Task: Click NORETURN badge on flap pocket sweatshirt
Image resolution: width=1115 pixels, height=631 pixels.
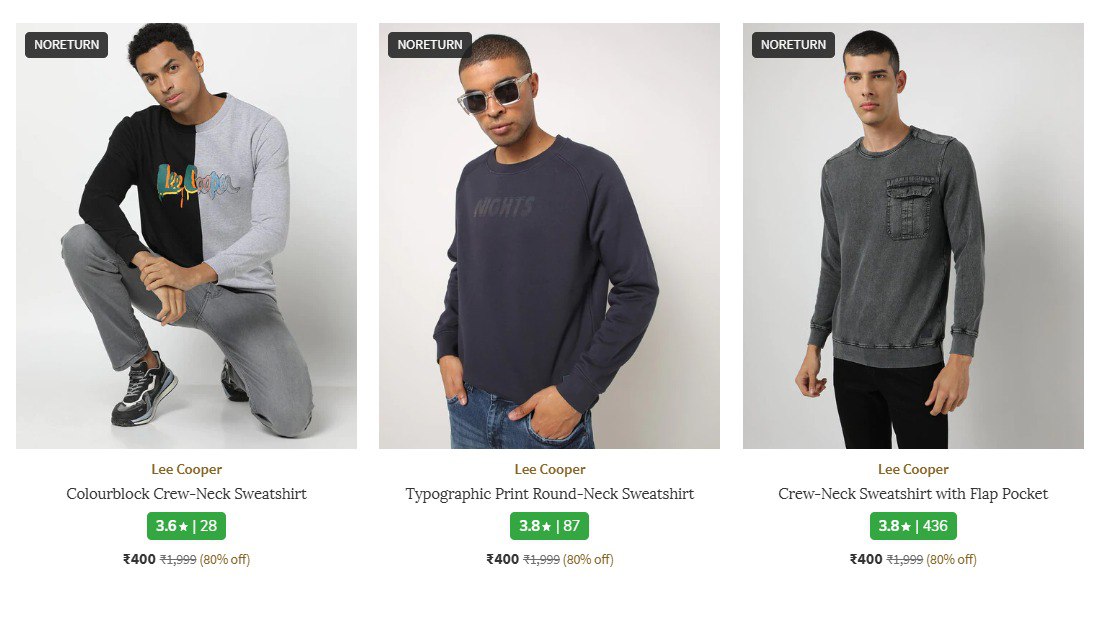Action: point(793,45)
